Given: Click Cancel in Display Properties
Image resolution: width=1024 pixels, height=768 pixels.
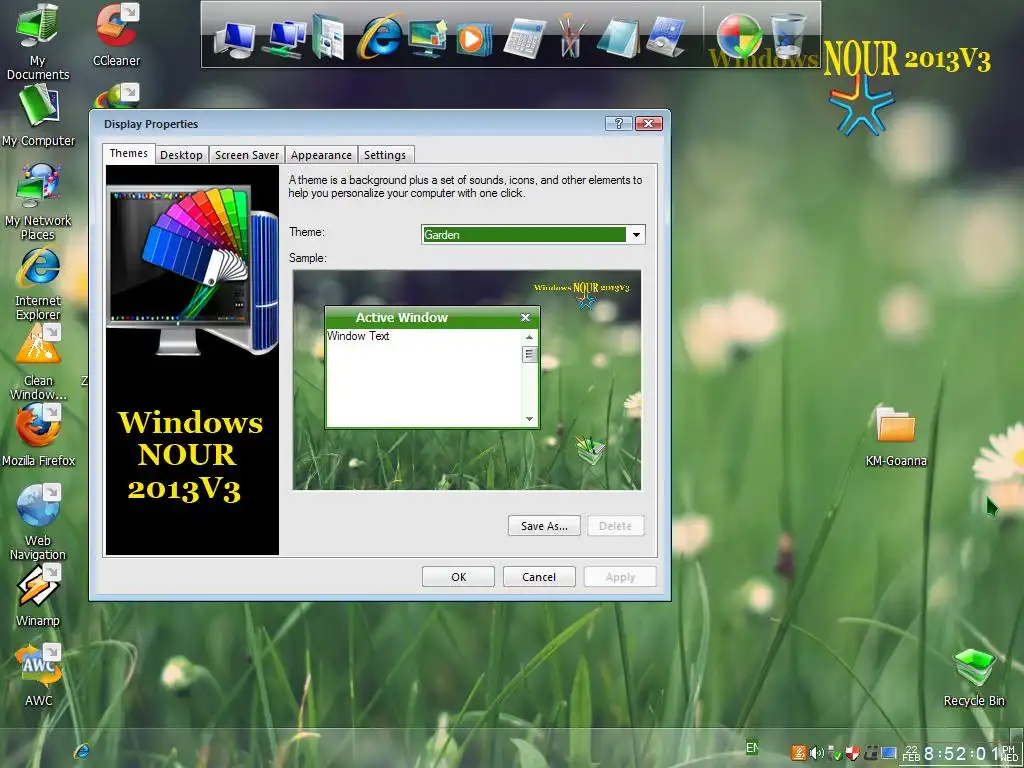Looking at the screenshot, I should [539, 577].
